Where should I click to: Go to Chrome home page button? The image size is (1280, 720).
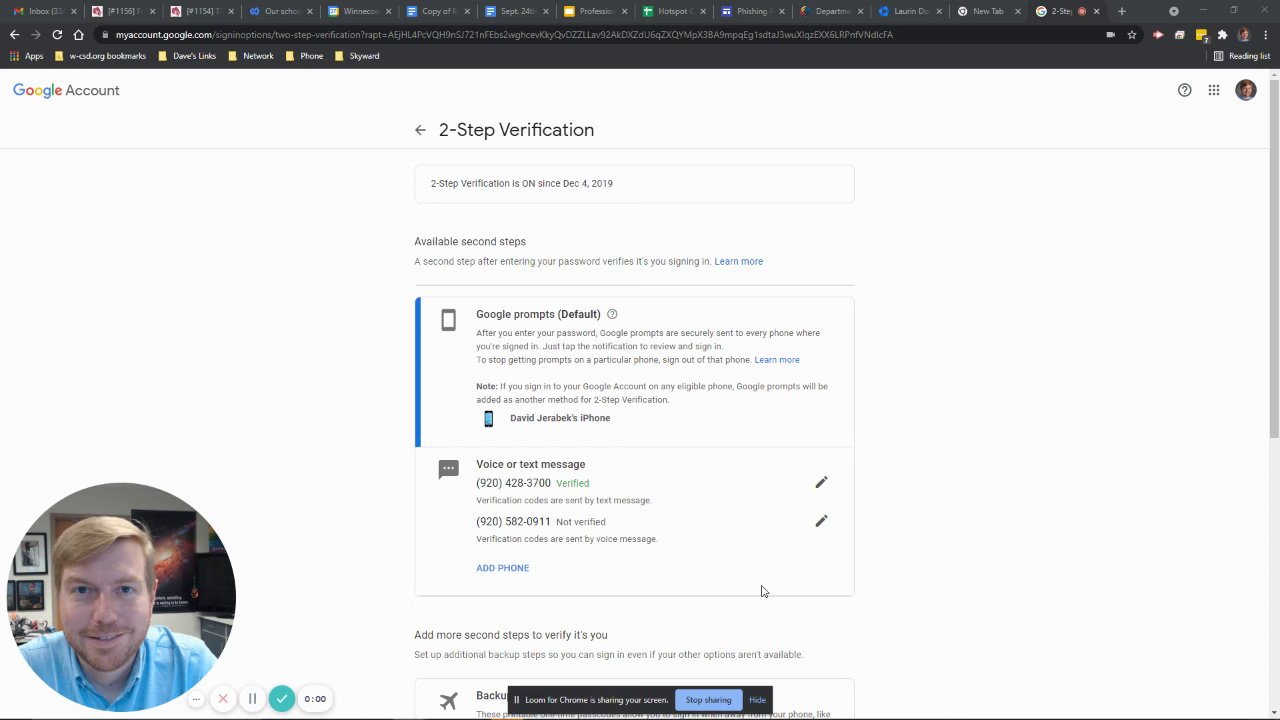click(x=78, y=34)
